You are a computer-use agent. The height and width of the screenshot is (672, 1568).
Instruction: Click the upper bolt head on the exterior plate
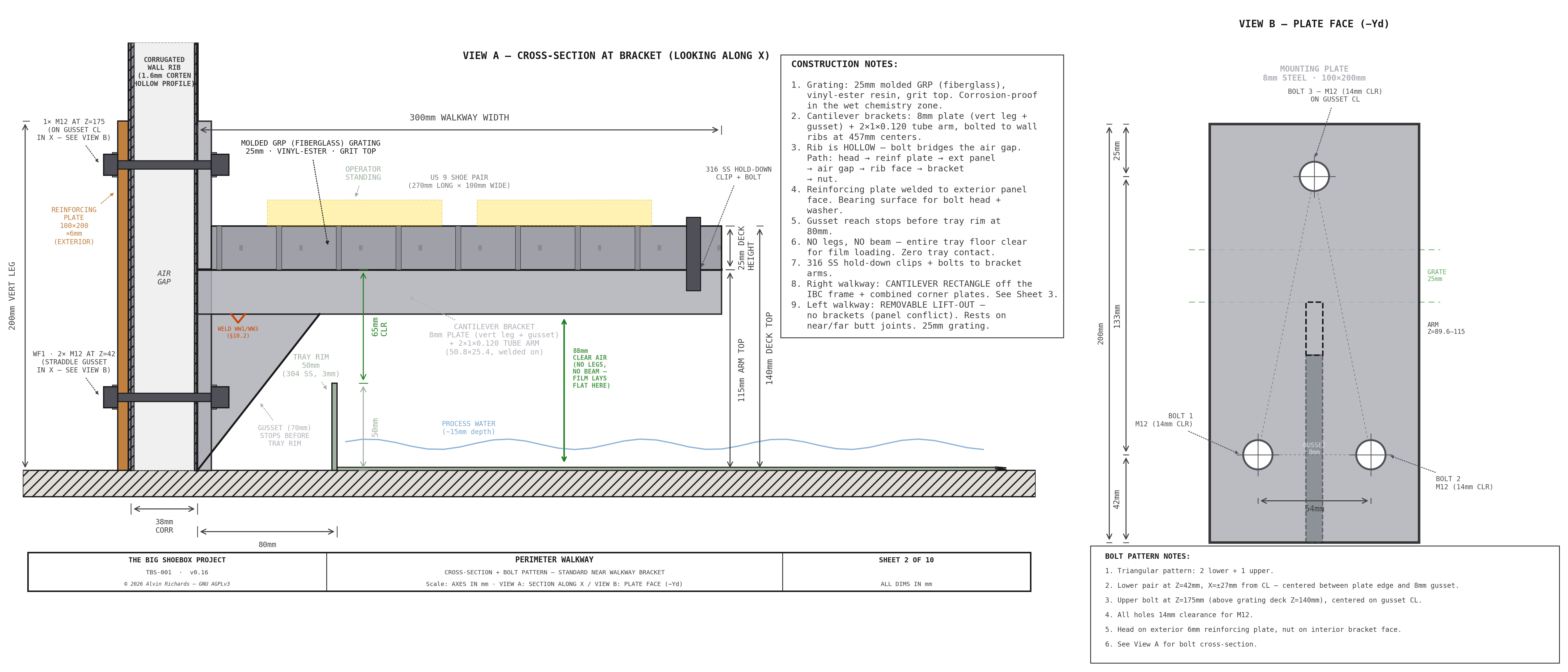coord(110,165)
